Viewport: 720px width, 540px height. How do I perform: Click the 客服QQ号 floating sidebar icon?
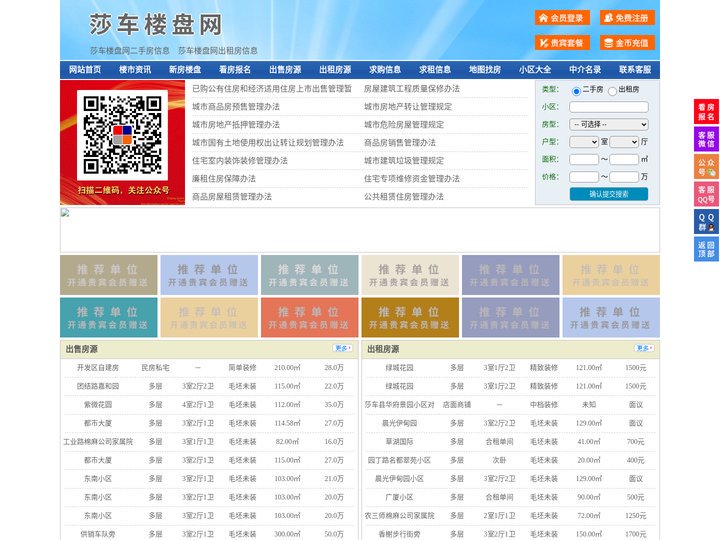tap(706, 194)
